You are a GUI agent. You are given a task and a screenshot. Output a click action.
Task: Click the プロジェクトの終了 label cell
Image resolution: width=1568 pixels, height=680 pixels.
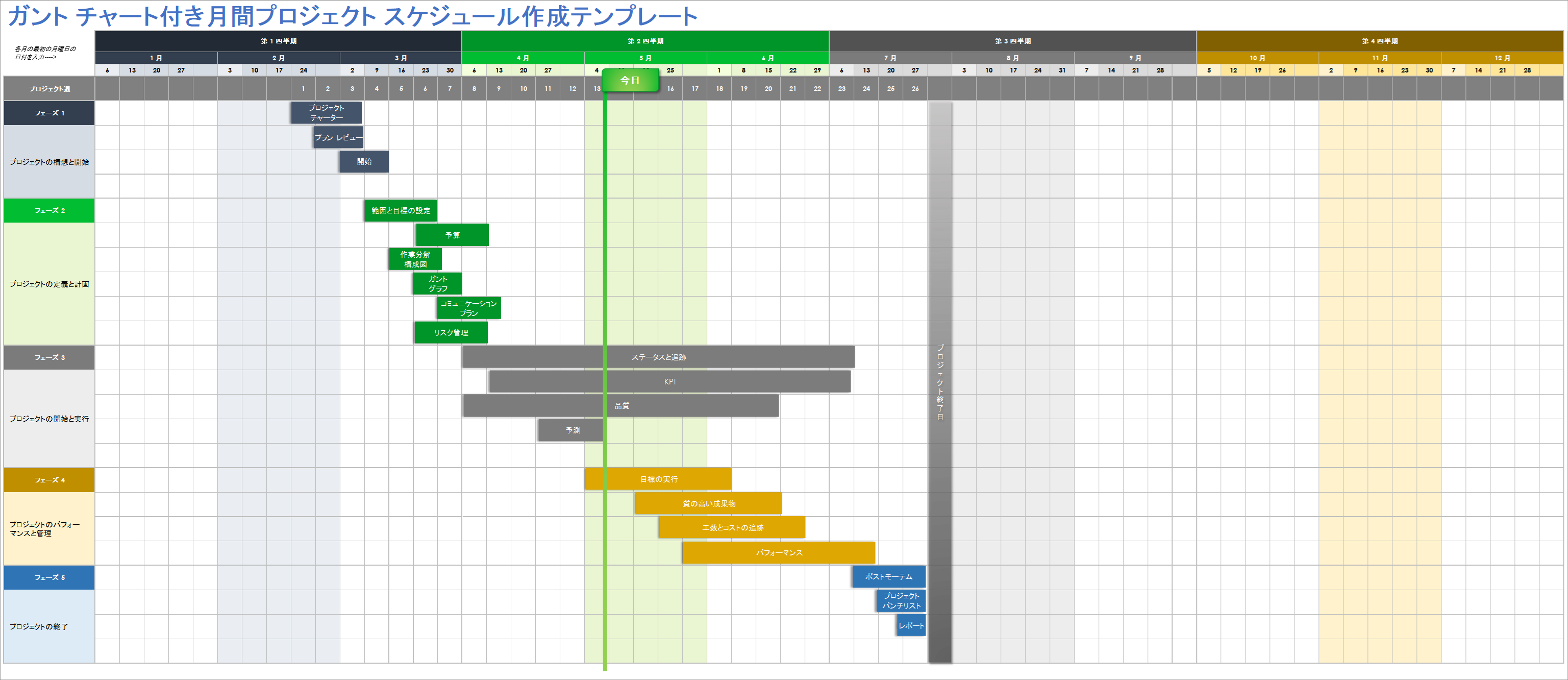click(x=49, y=626)
